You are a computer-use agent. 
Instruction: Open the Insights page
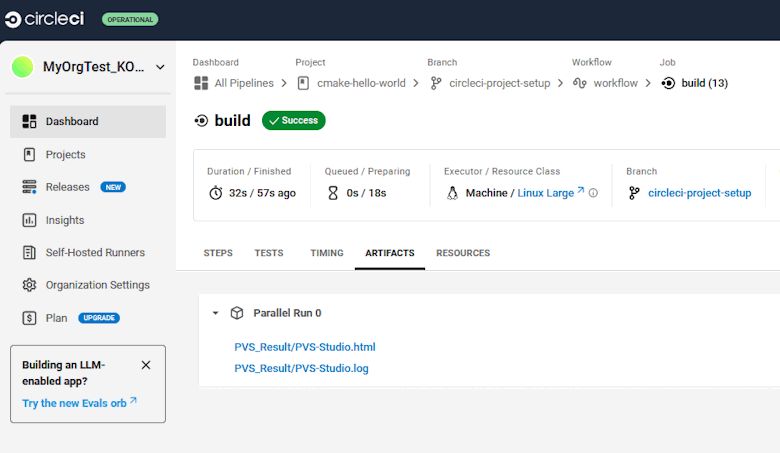pyautogui.click(x=64, y=220)
